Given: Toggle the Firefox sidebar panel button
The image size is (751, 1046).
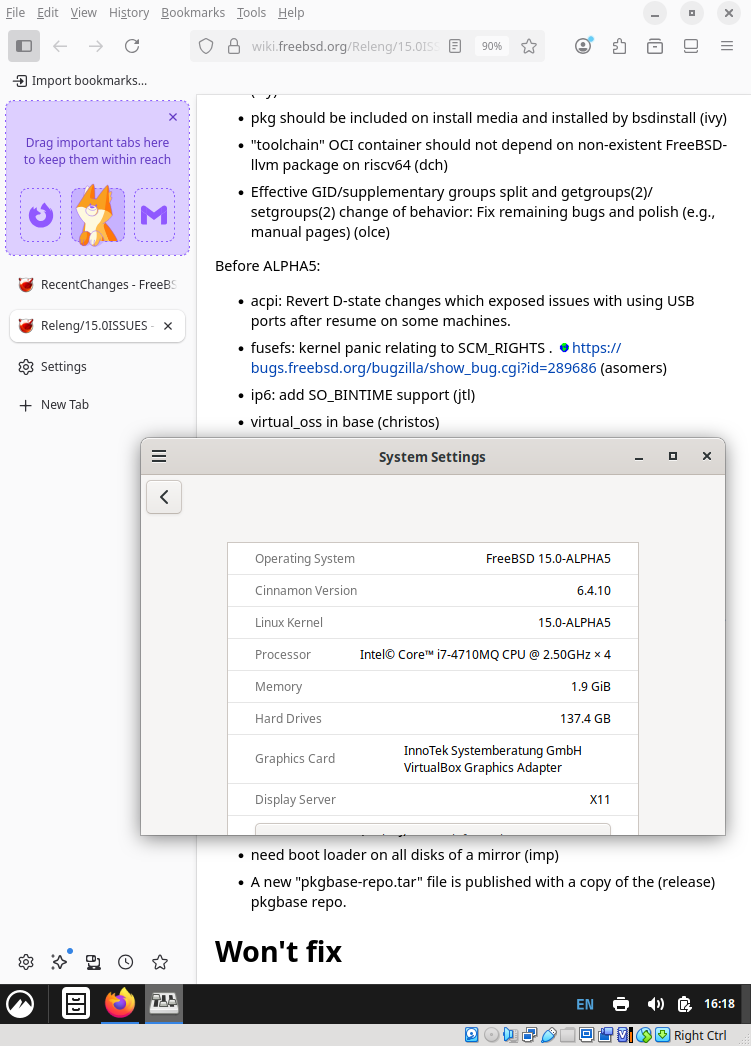Looking at the screenshot, I should coord(24,46).
